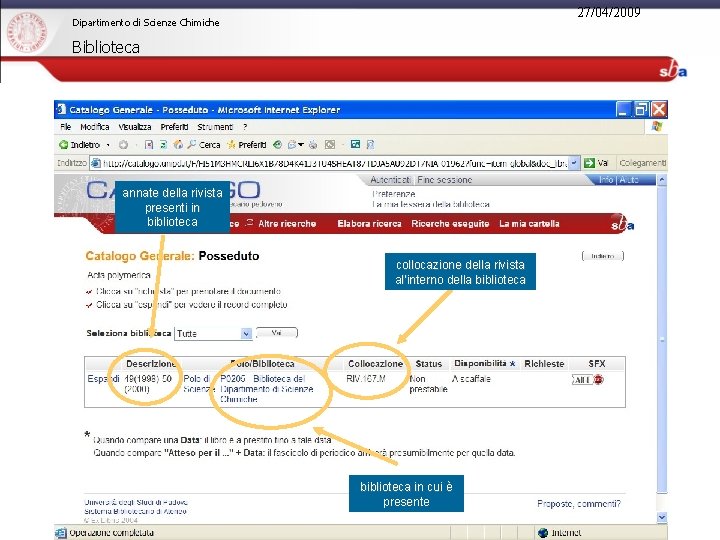
Task: Click the Proposte, commenti? link
Action: coord(579,504)
